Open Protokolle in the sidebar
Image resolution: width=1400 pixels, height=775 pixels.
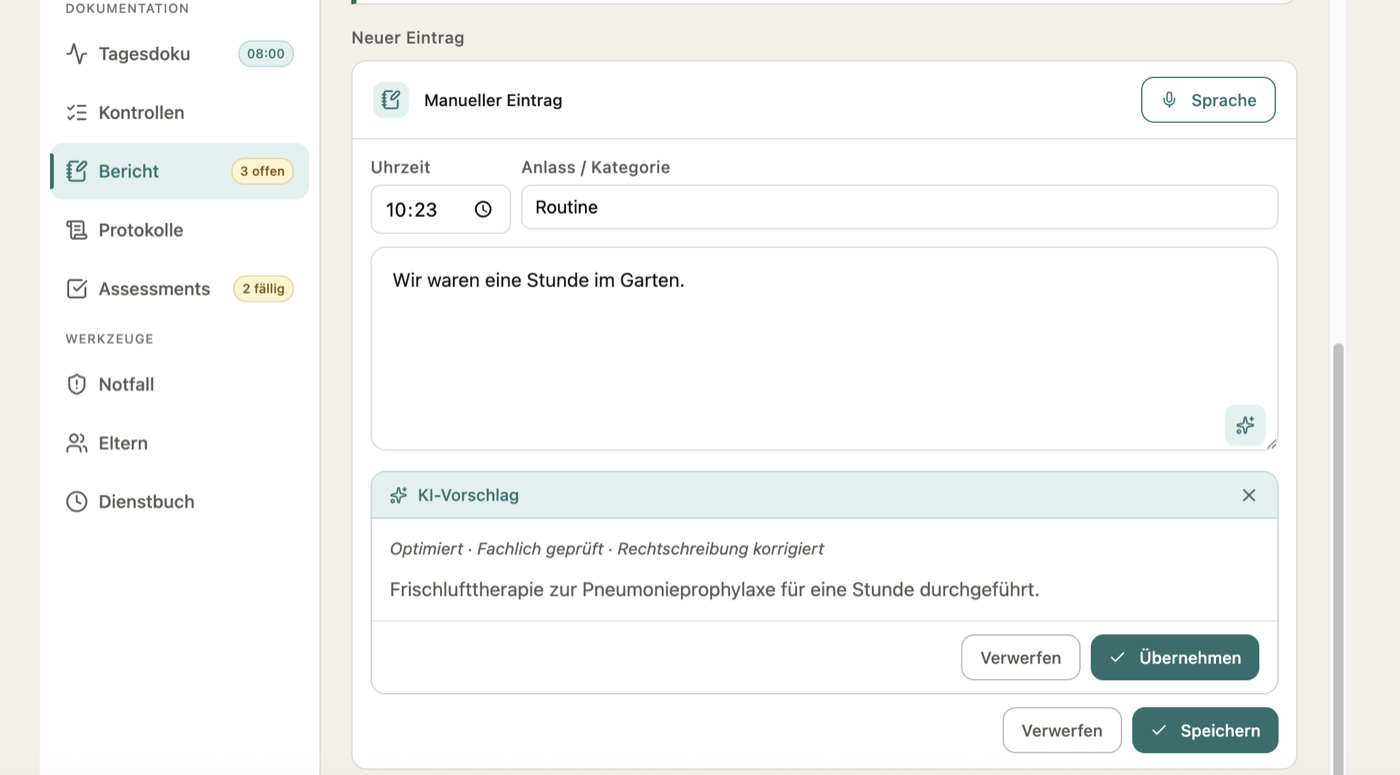point(180,230)
